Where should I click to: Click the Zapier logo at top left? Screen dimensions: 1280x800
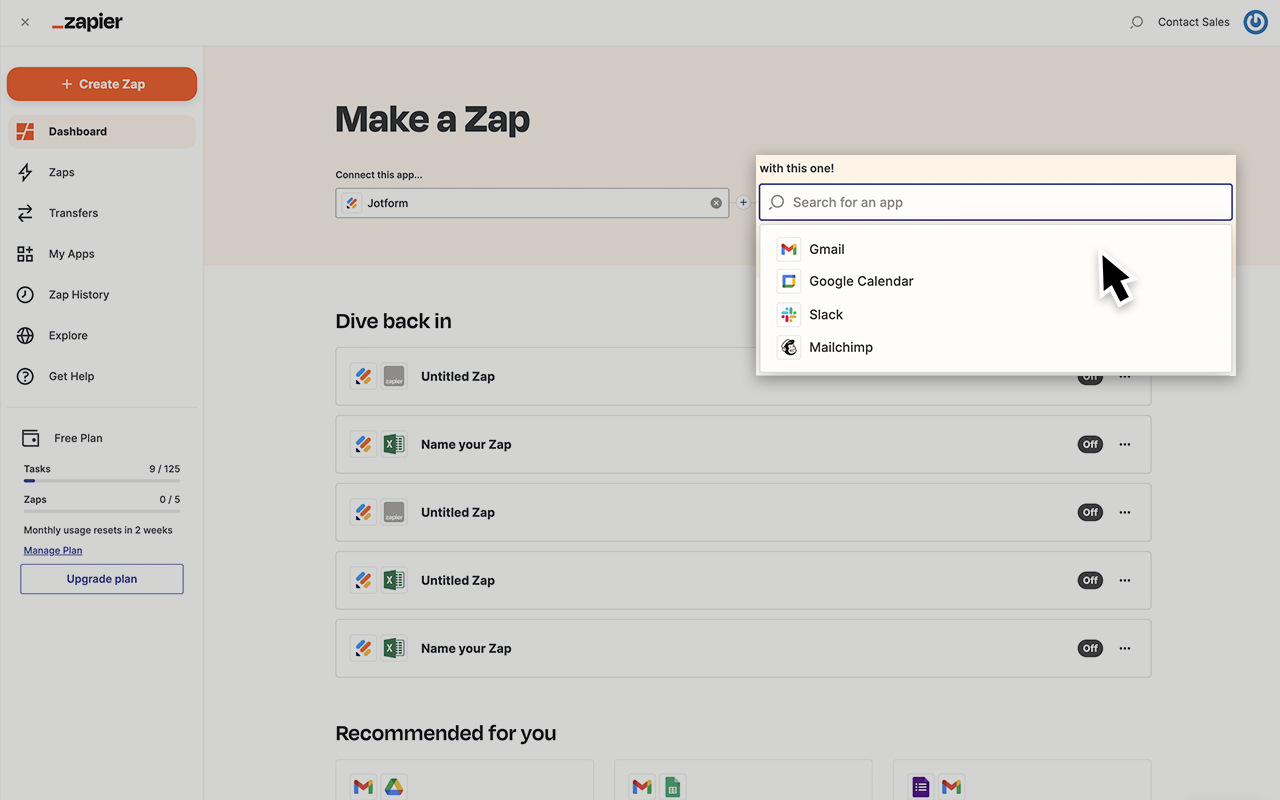(87, 21)
